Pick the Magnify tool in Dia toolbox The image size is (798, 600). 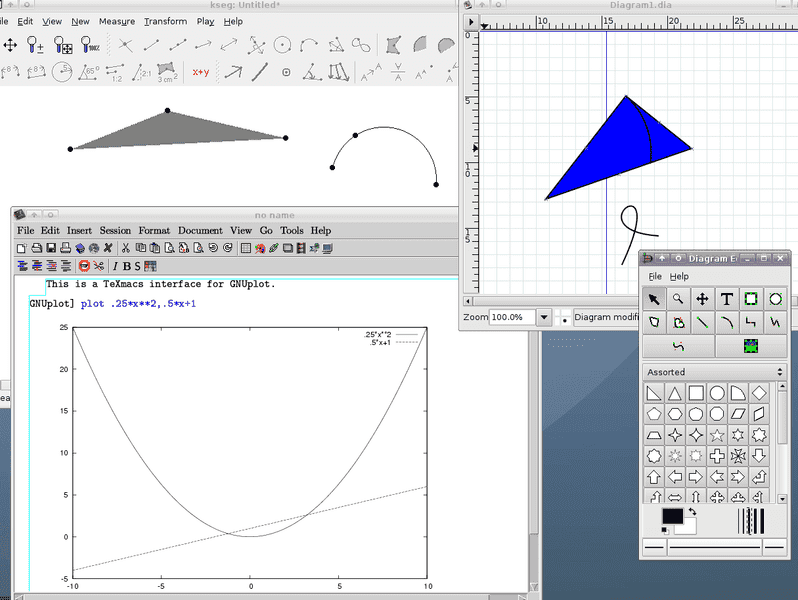(x=678, y=299)
